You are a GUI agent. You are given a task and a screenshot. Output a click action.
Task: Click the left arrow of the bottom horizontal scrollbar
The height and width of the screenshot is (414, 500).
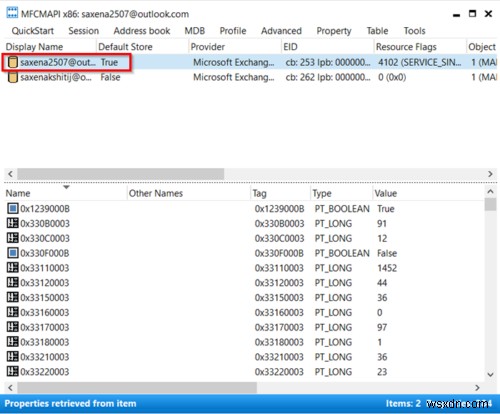(10, 388)
